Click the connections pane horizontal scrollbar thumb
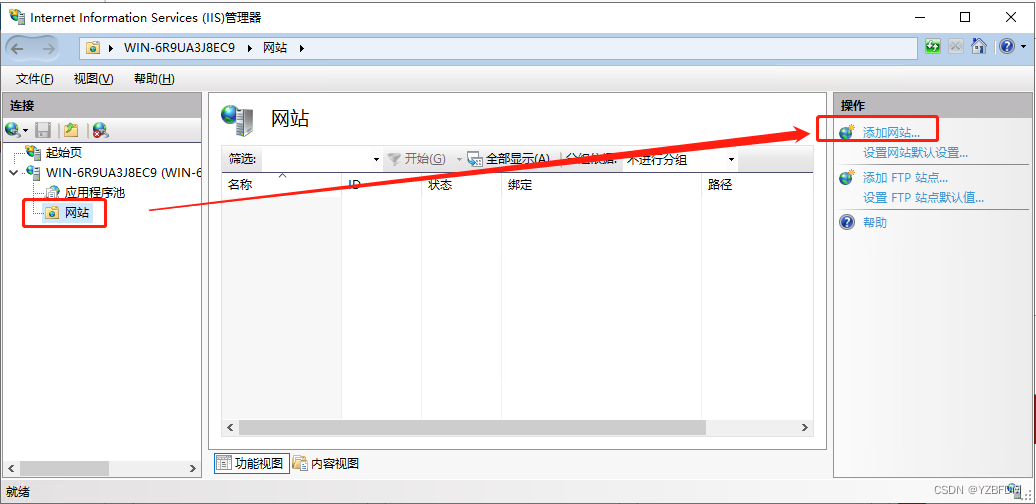Image resolution: width=1036 pixels, height=504 pixels. pyautogui.click(x=64, y=468)
